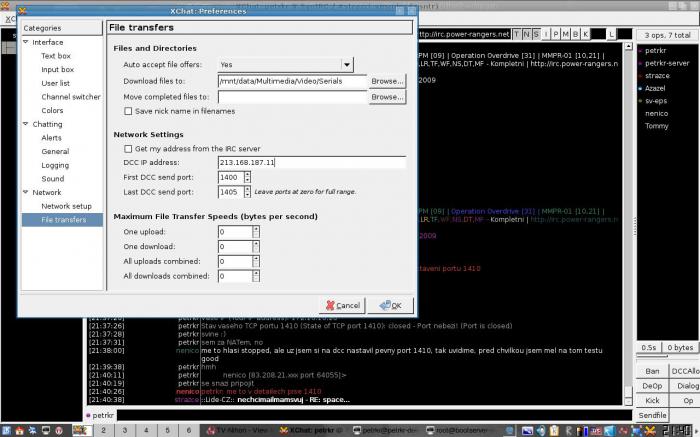Click in the Download files to path field
This screenshot has width=700, height=437.
[292, 81]
